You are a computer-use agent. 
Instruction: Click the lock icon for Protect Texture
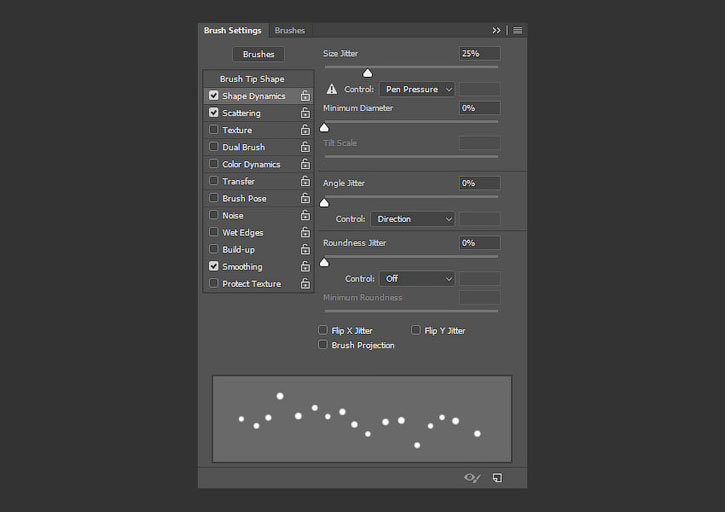tap(305, 284)
